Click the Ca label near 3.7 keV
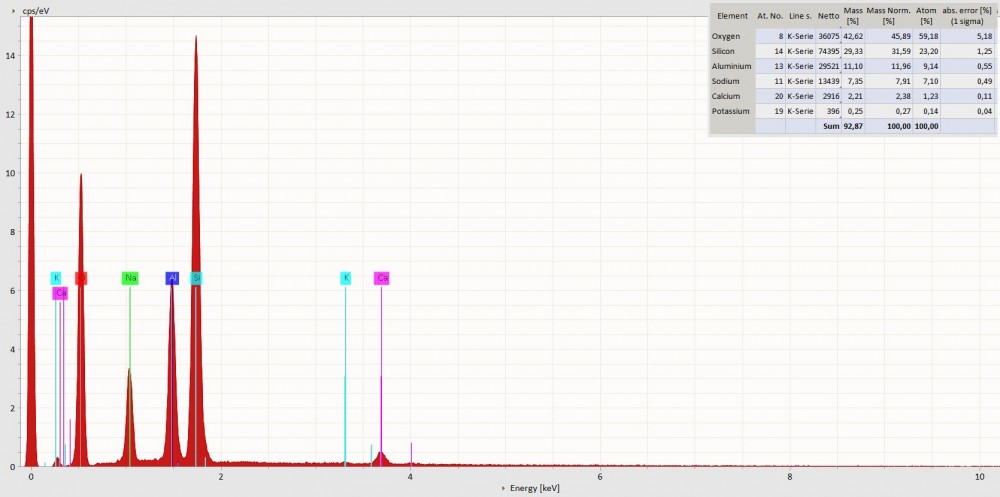 [382, 278]
